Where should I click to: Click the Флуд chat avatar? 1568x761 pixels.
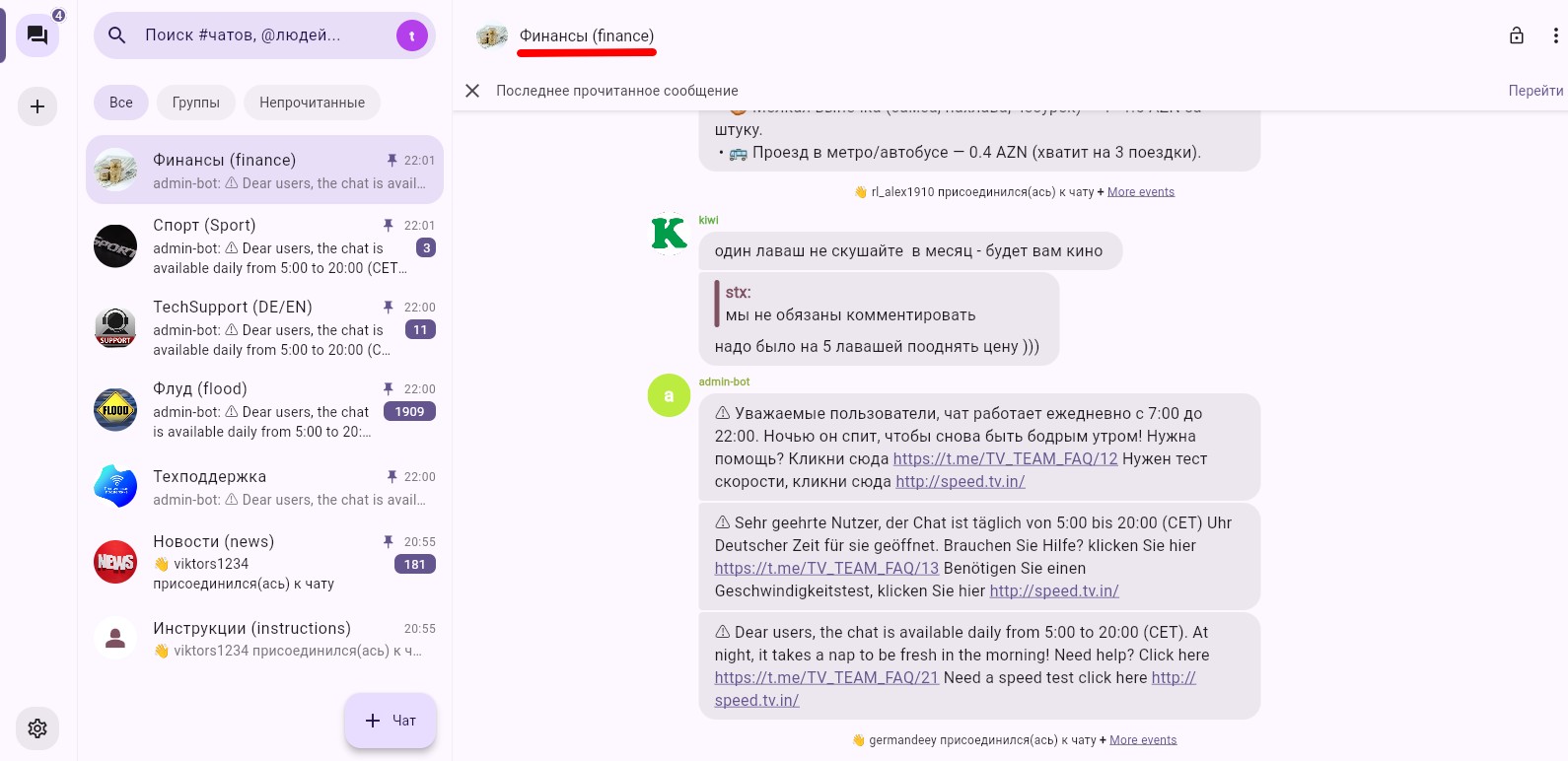pyautogui.click(x=115, y=410)
